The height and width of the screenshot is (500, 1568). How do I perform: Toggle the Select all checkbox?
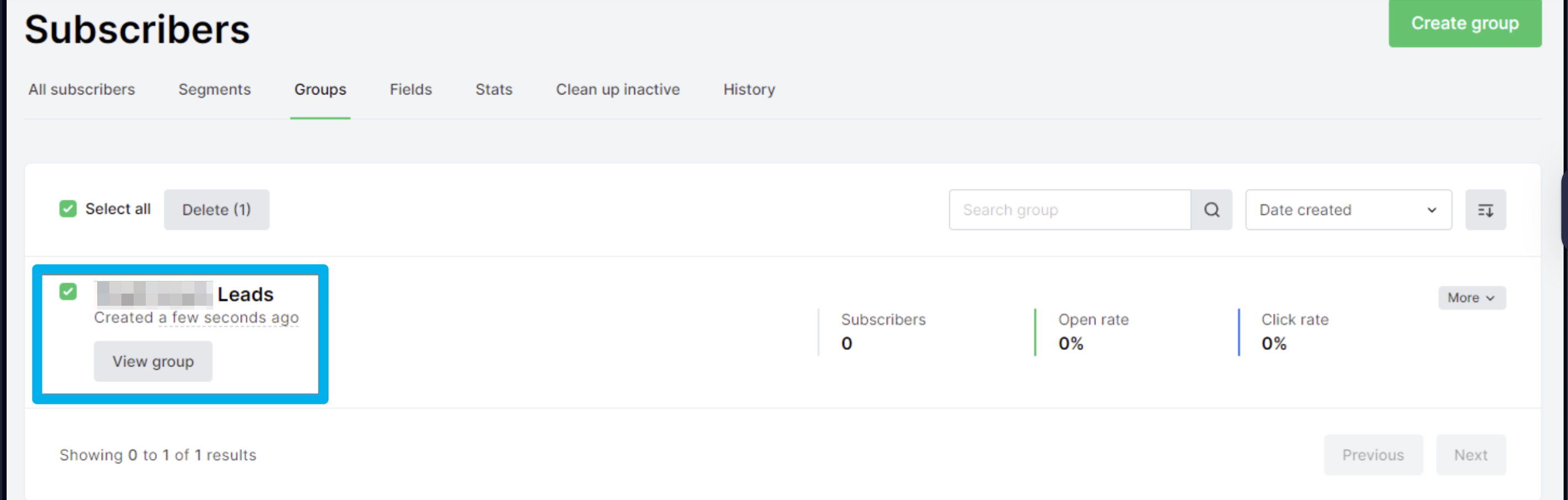tap(68, 209)
